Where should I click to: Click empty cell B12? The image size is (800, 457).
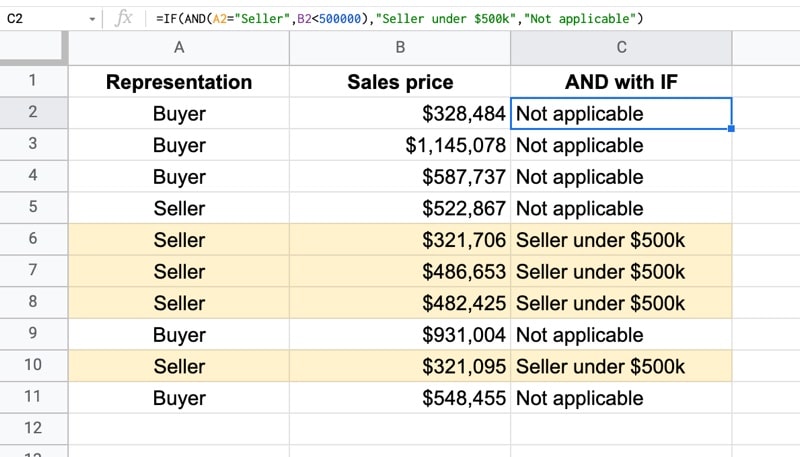[x=400, y=428]
